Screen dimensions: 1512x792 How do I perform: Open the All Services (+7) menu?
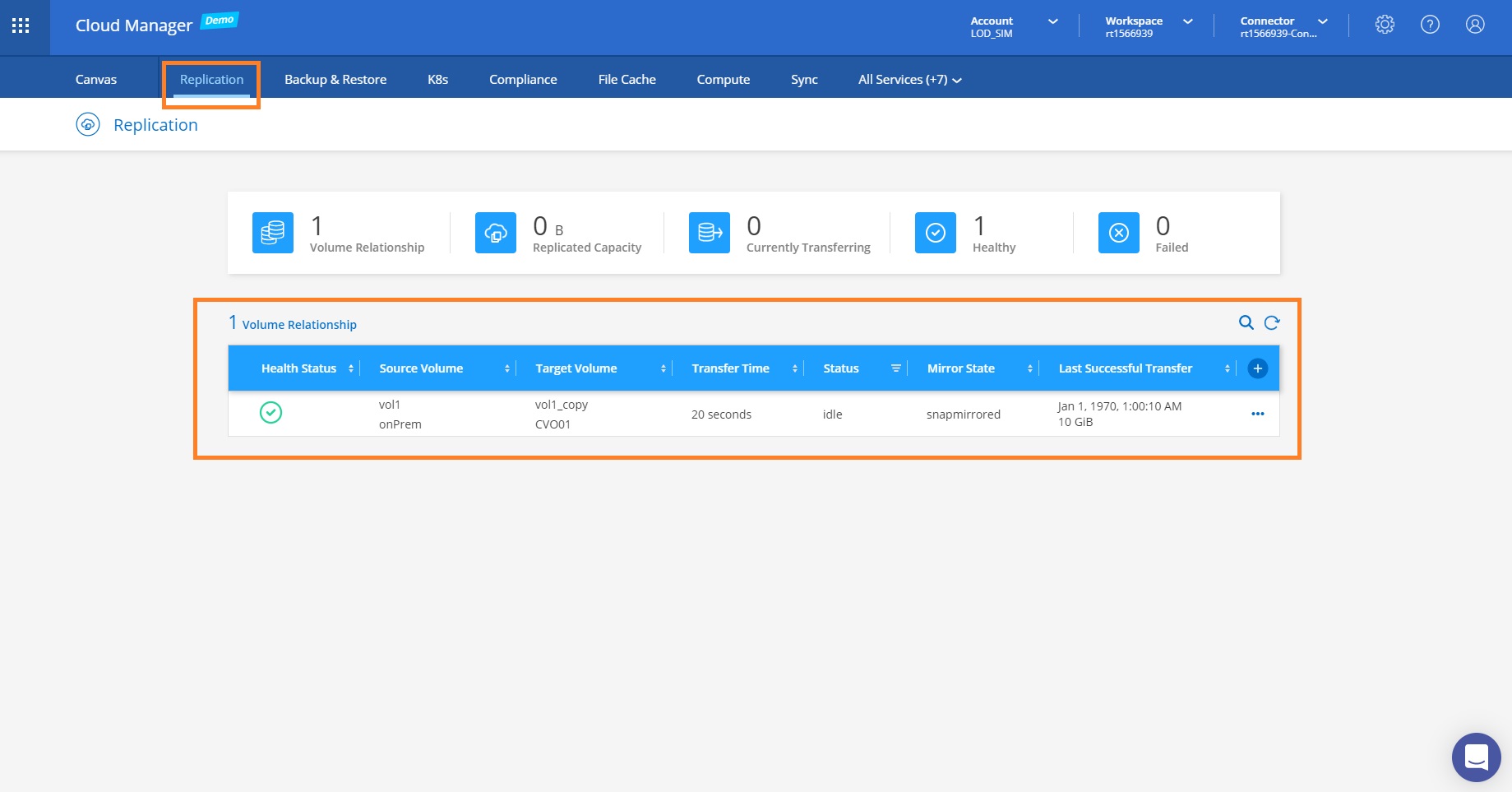click(x=909, y=80)
